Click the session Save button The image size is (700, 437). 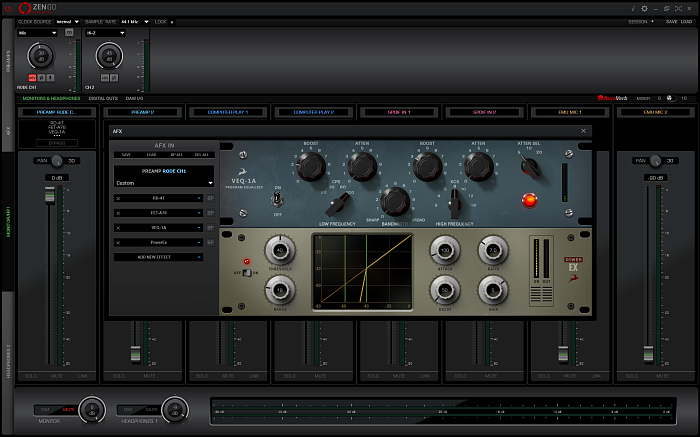(x=671, y=20)
